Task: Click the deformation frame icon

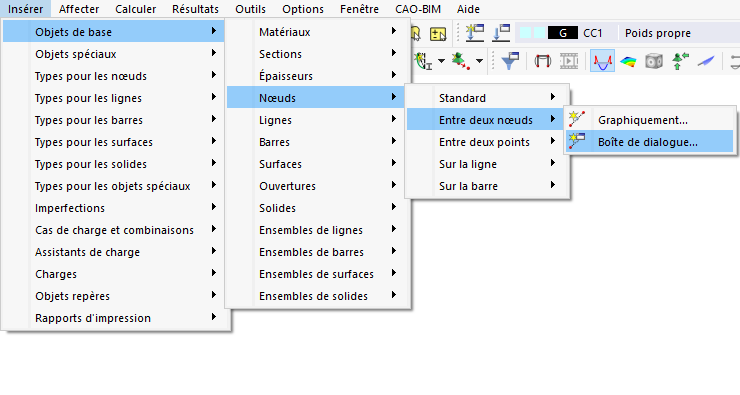Action: [x=542, y=61]
